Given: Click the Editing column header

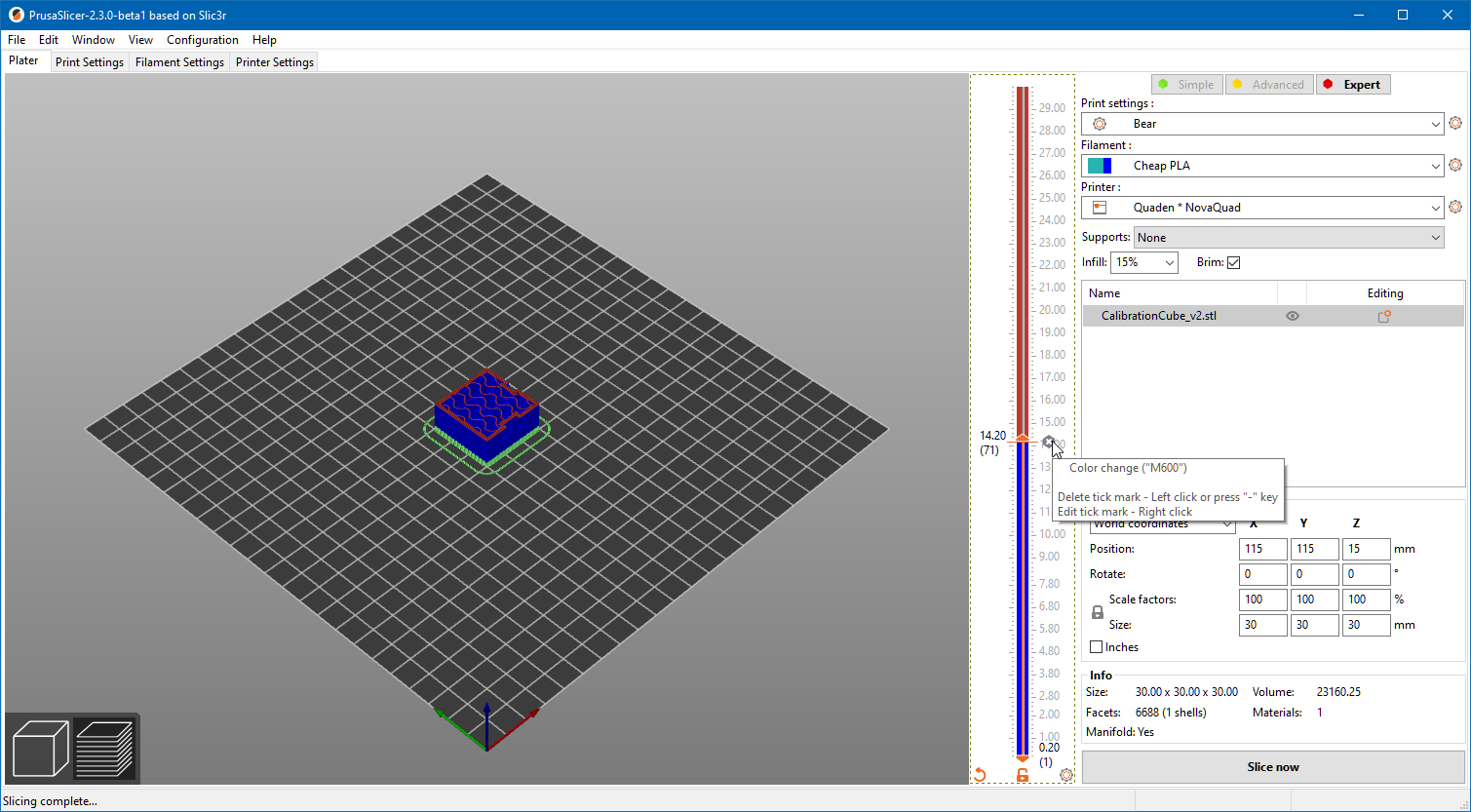Looking at the screenshot, I should coord(1385,293).
